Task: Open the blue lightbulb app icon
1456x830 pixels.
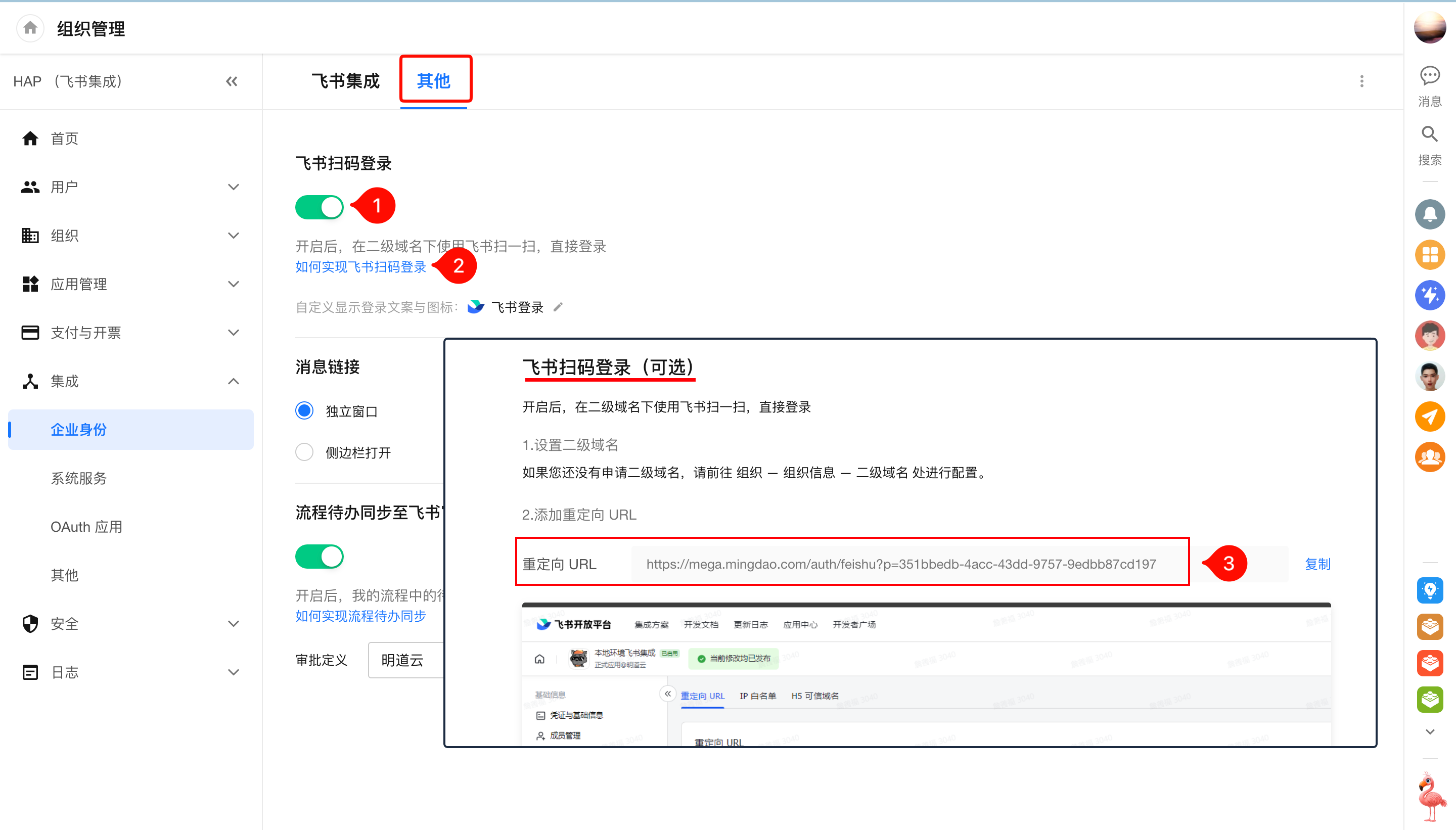Action: [x=1429, y=590]
